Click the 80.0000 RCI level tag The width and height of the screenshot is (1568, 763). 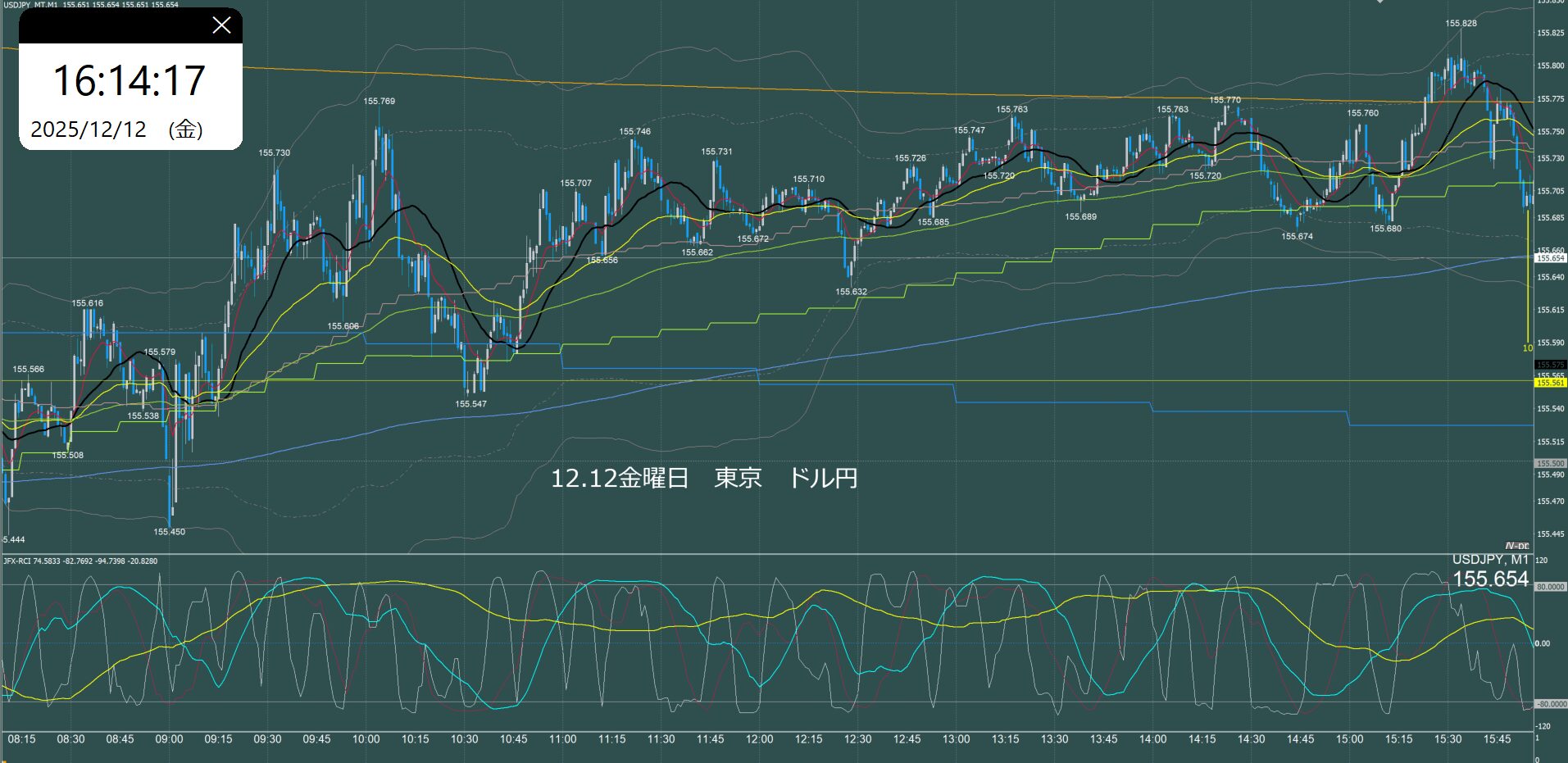tap(1550, 587)
